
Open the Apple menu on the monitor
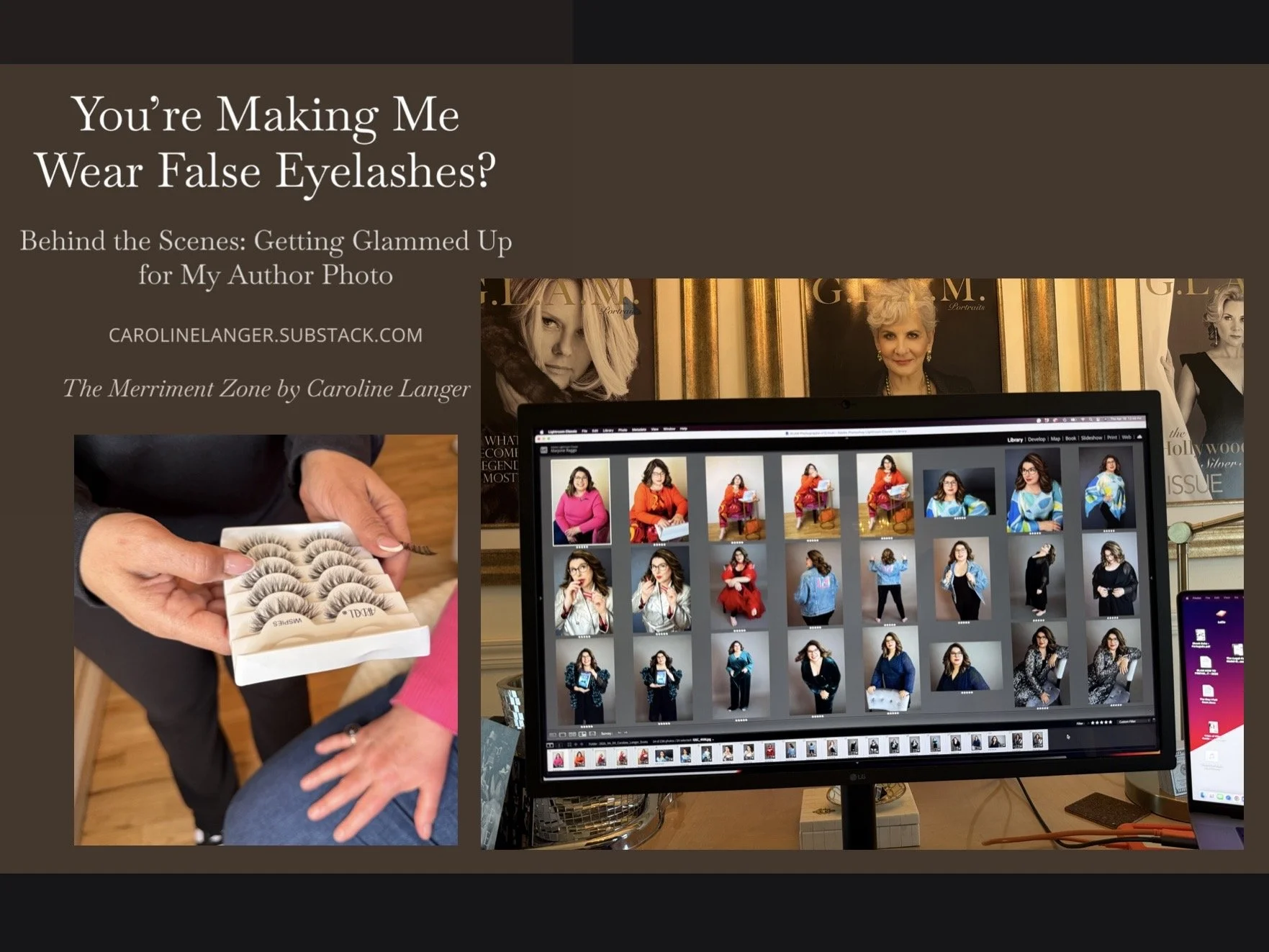point(541,432)
